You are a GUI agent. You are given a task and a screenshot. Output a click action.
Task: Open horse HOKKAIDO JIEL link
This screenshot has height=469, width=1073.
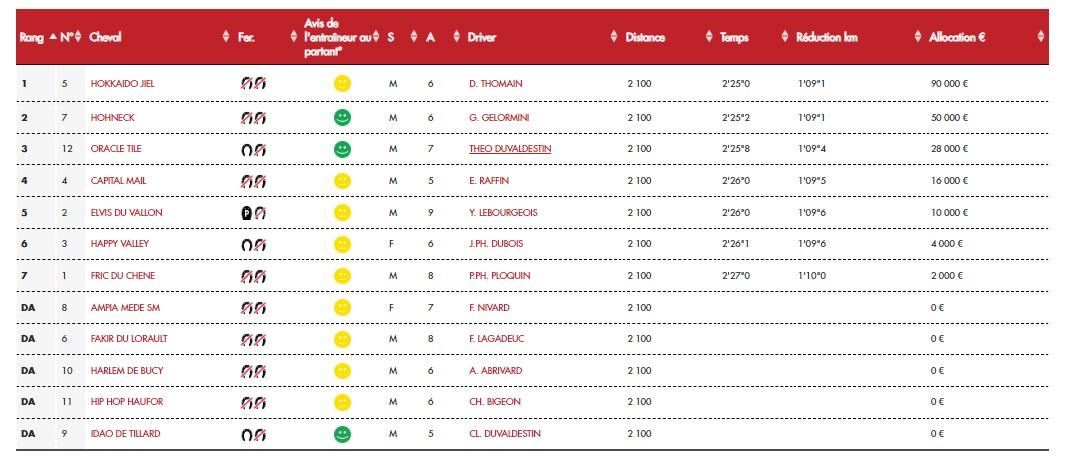coord(122,84)
